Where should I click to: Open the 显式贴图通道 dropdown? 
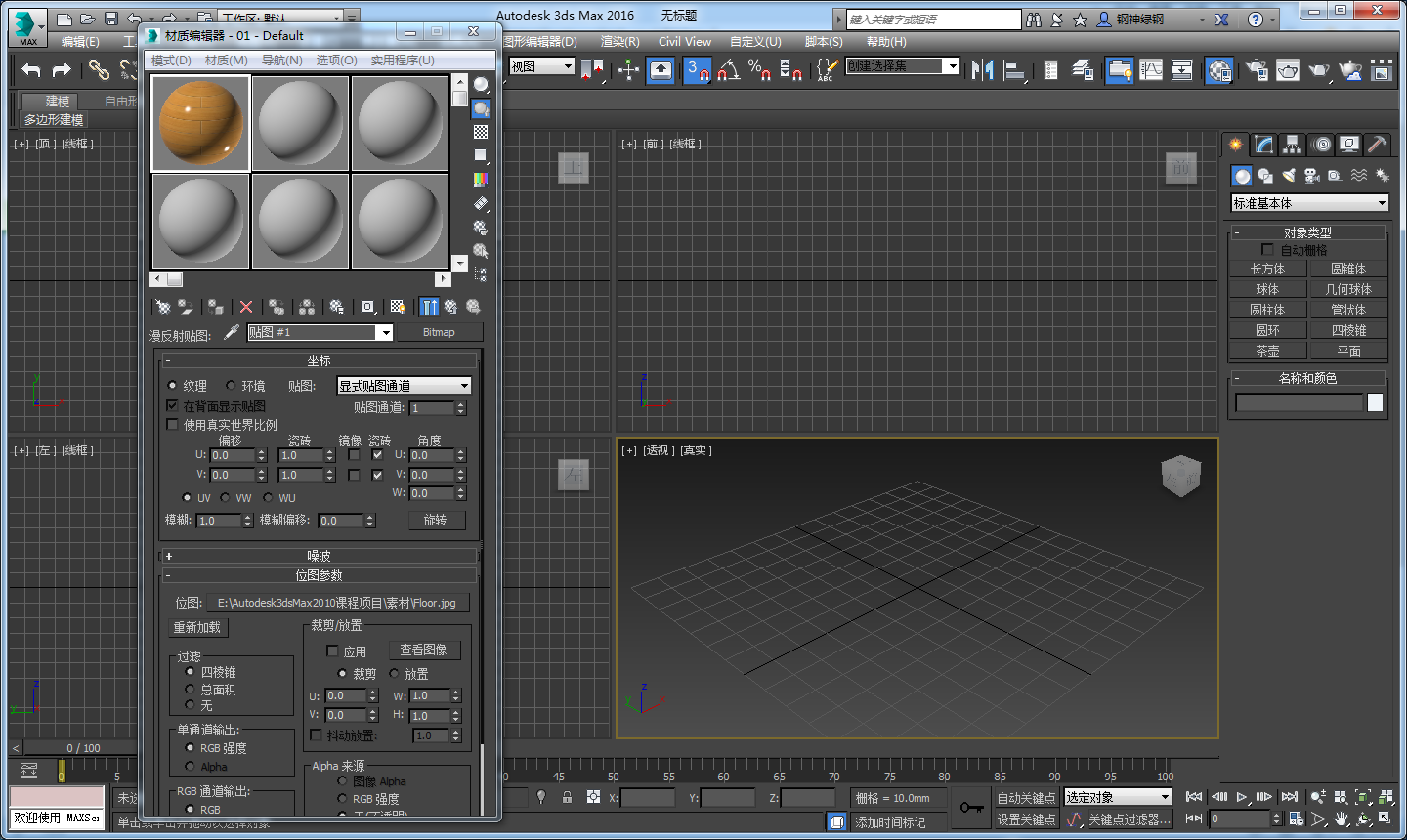click(x=405, y=386)
